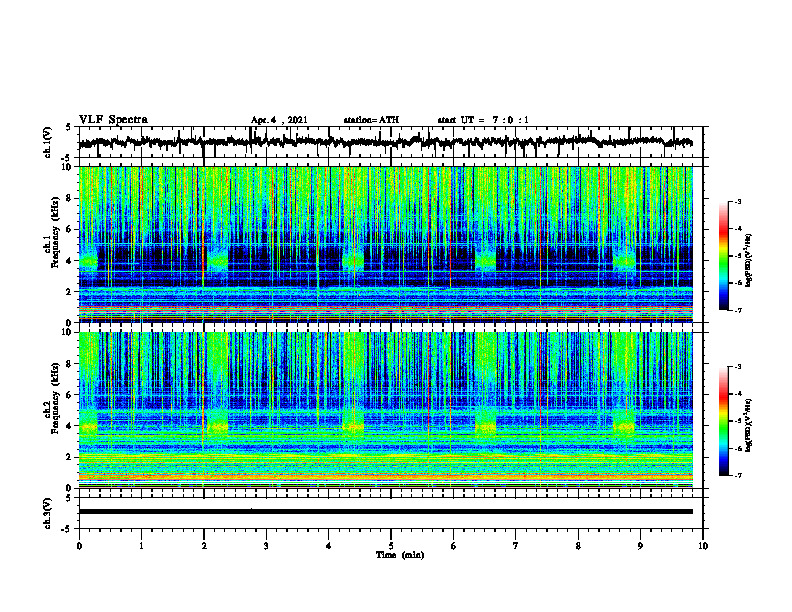
Task: Click the "-3" tick on ch.1 colorbar
Action: pyautogui.click(x=737, y=201)
